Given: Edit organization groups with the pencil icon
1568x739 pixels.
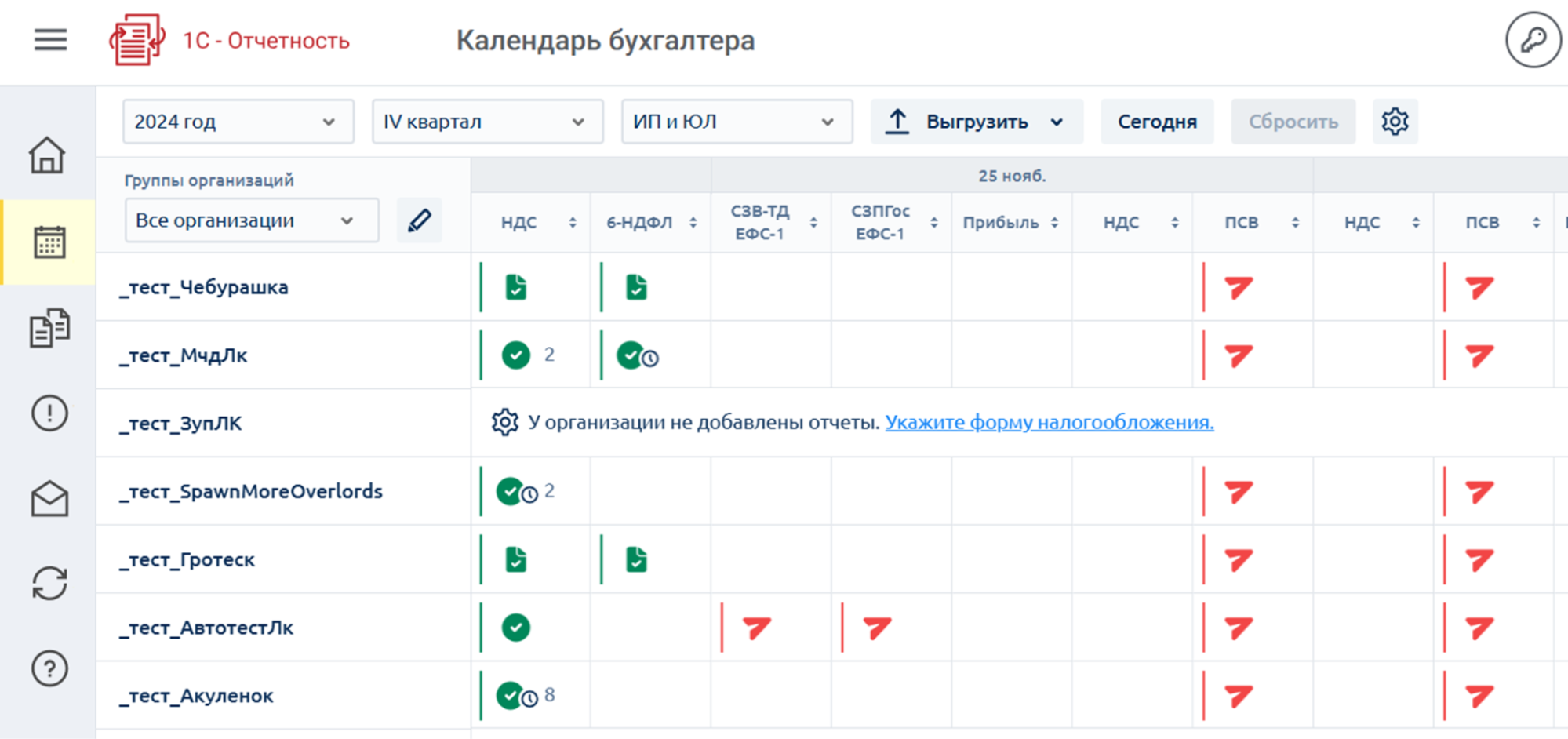Looking at the screenshot, I should (419, 220).
